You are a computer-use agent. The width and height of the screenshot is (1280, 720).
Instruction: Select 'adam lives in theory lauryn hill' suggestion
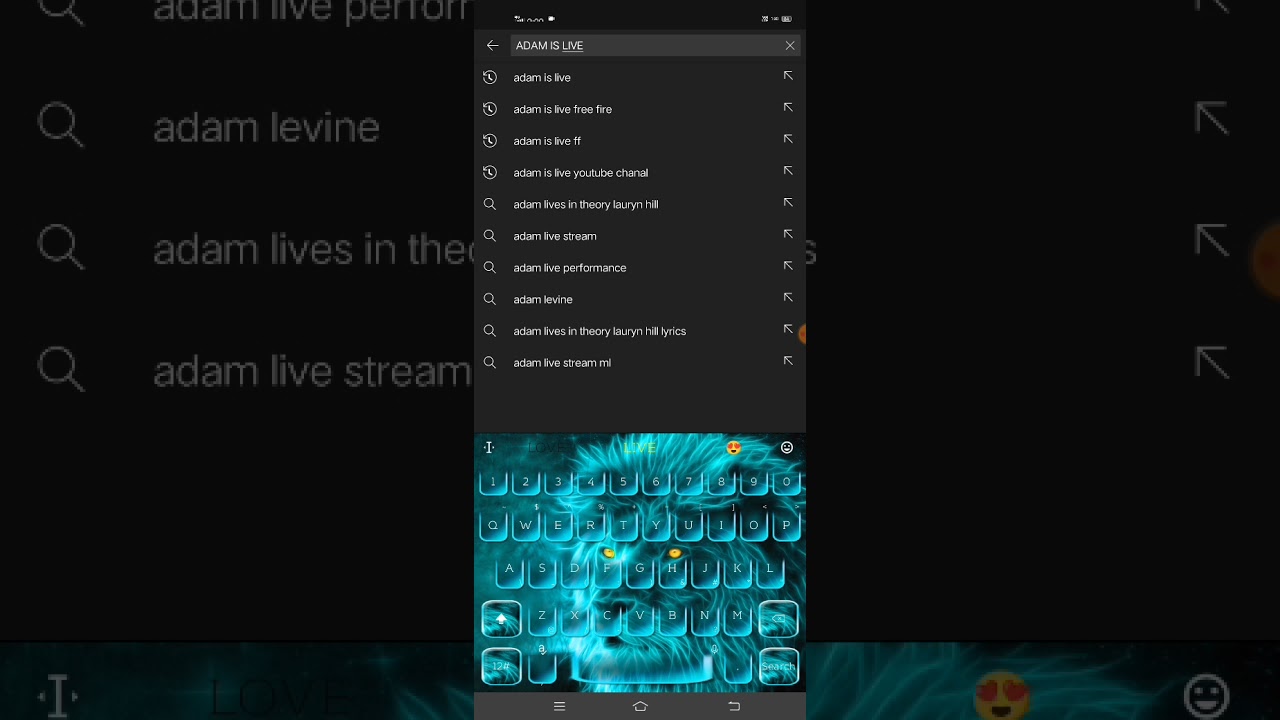640,204
